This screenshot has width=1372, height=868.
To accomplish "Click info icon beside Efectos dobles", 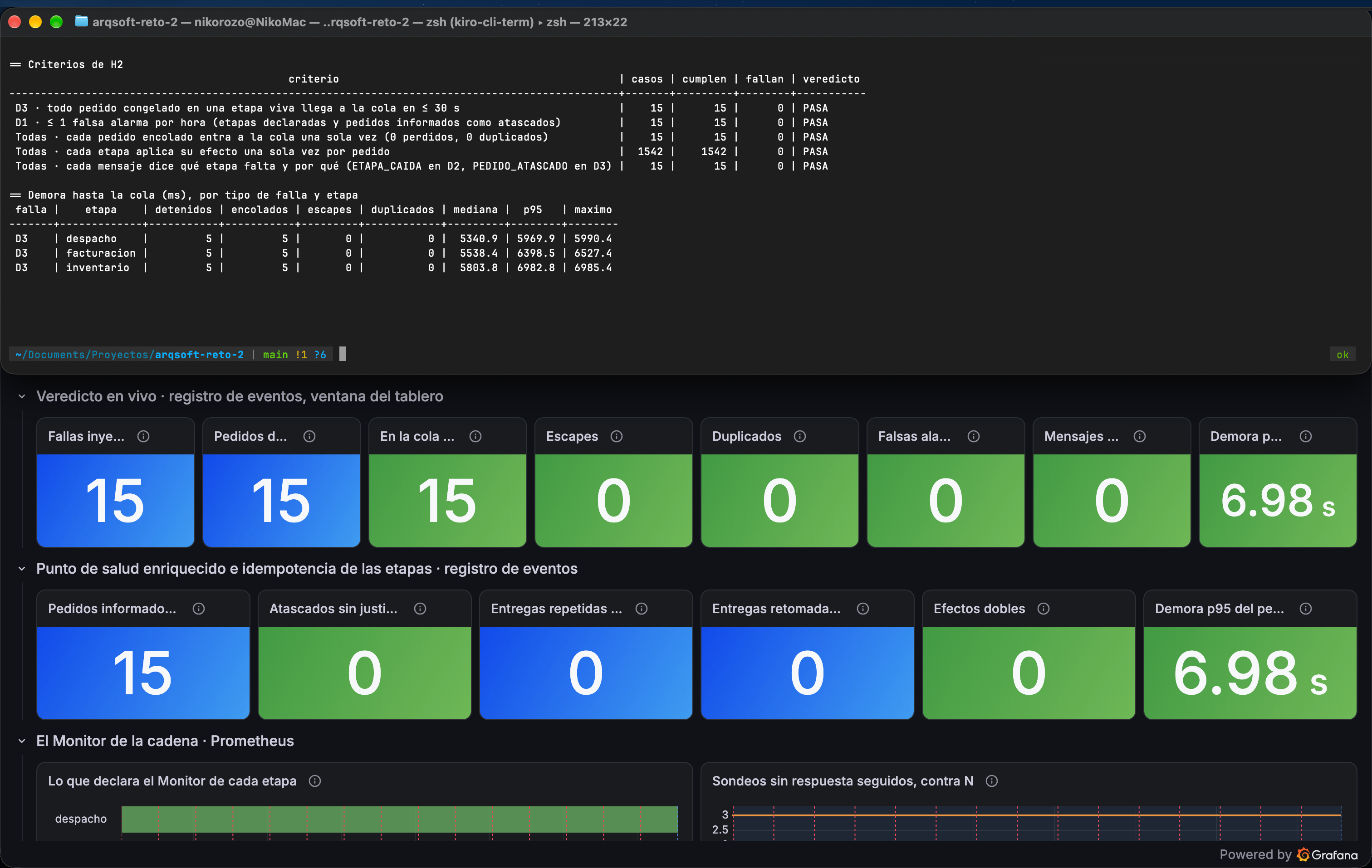I will (1044, 609).
